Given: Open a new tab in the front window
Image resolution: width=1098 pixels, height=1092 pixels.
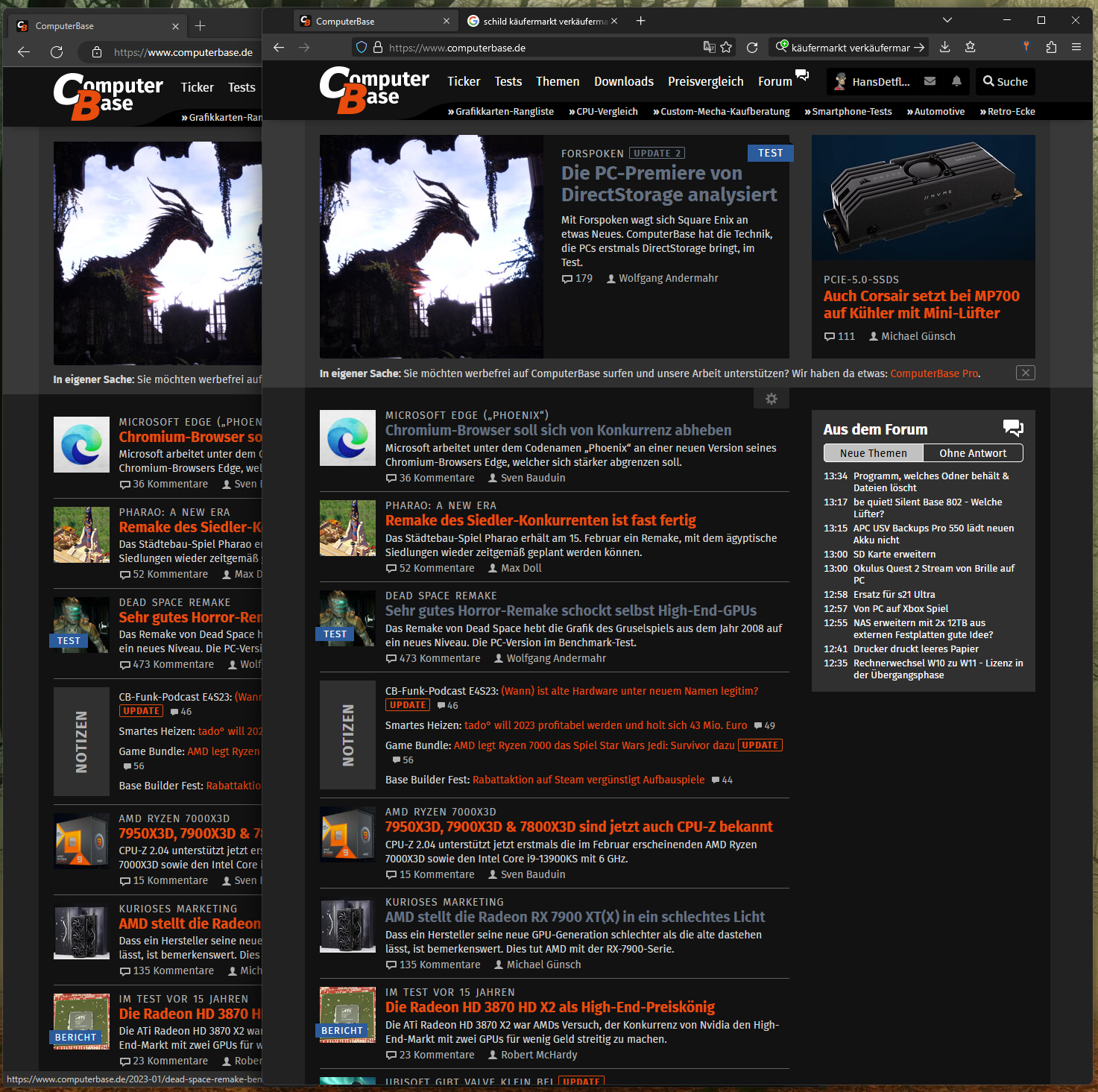Looking at the screenshot, I should (640, 21).
